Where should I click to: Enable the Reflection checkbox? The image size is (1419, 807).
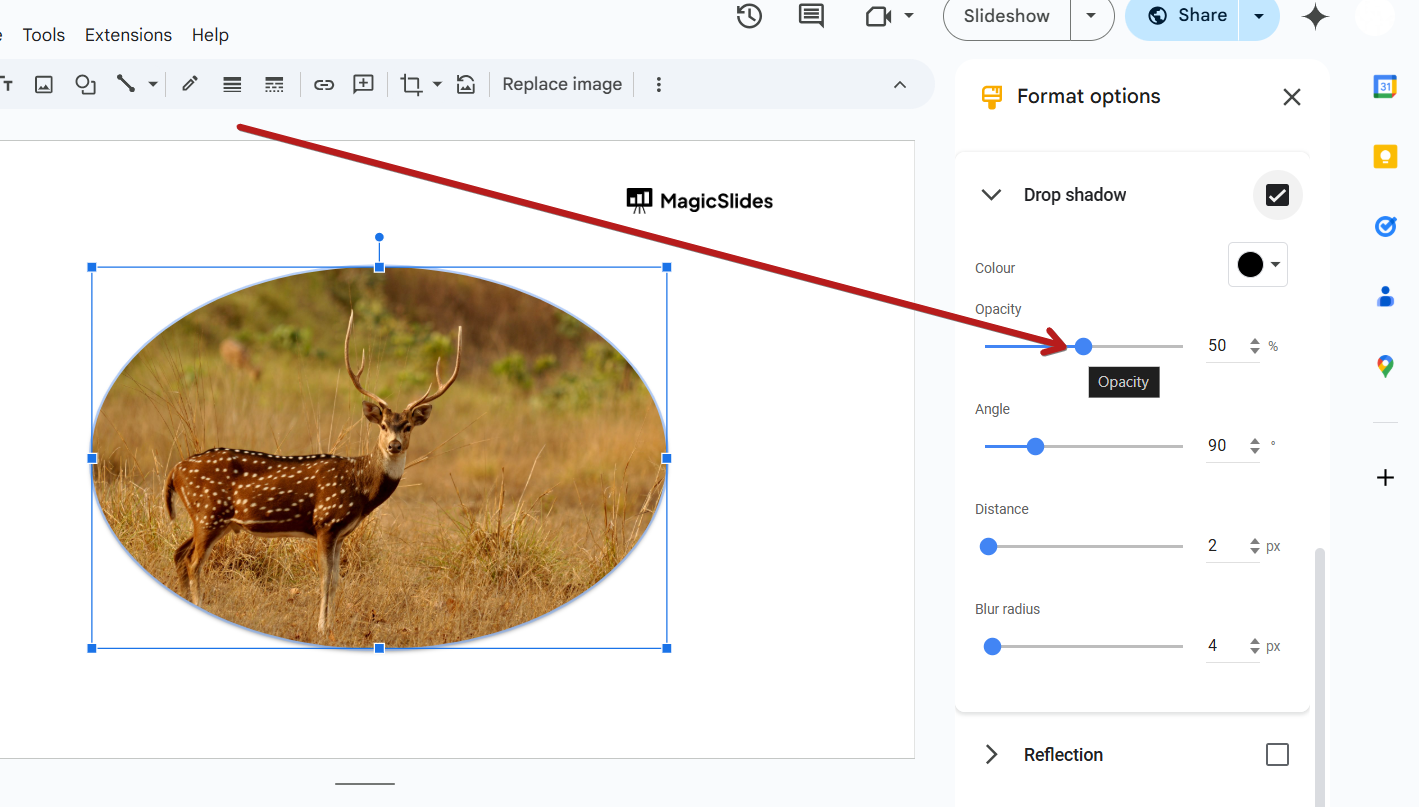pyautogui.click(x=1277, y=754)
